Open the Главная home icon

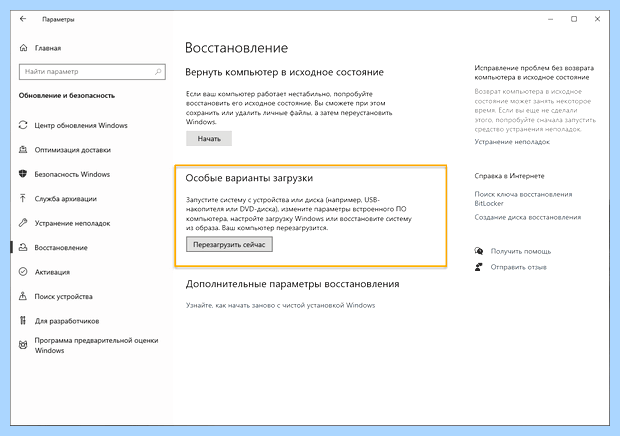23,48
